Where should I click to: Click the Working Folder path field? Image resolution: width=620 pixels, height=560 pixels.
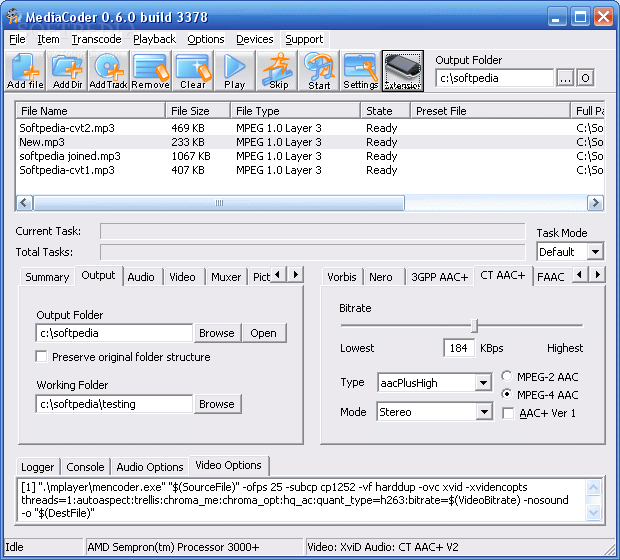114,404
